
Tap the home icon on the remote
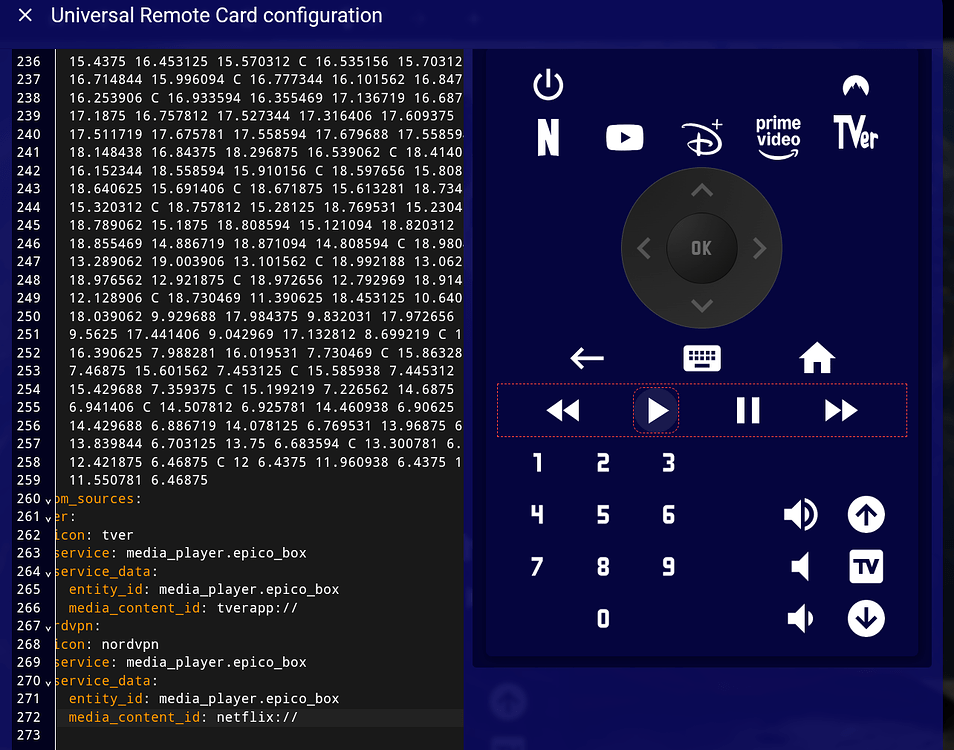[x=816, y=358]
